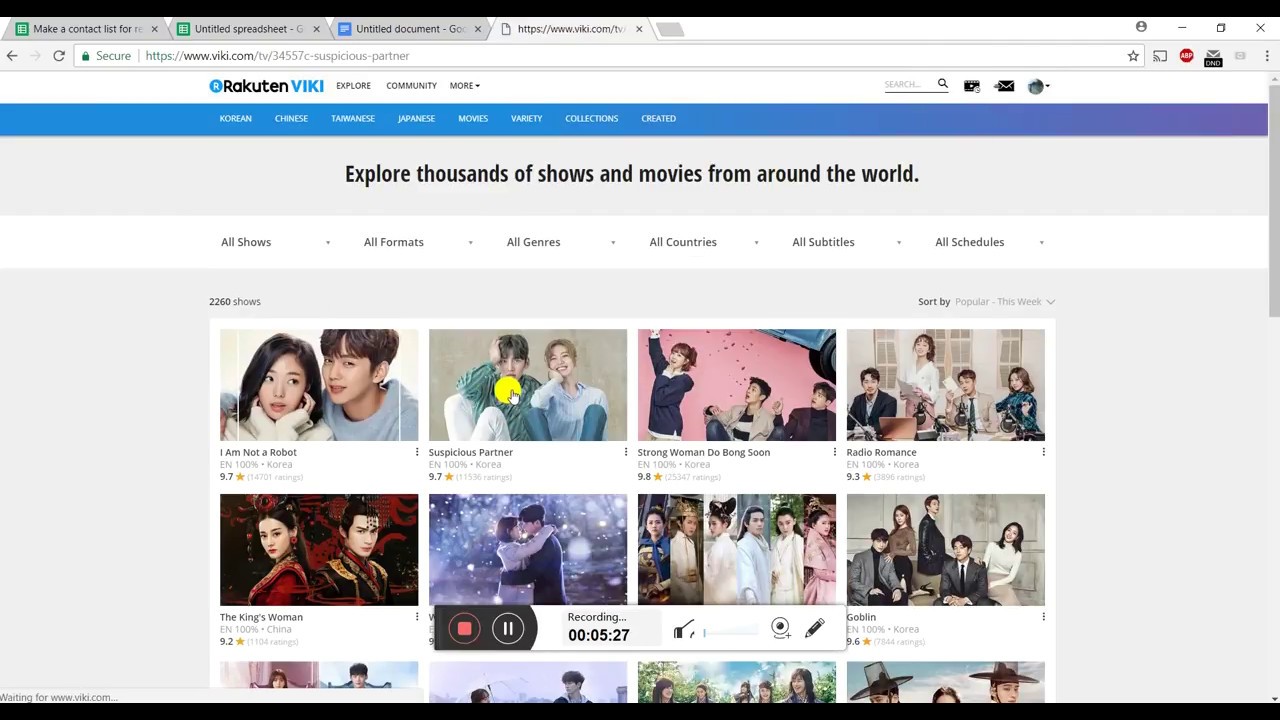Open the Community menu
This screenshot has width=1280, height=720.
click(411, 86)
